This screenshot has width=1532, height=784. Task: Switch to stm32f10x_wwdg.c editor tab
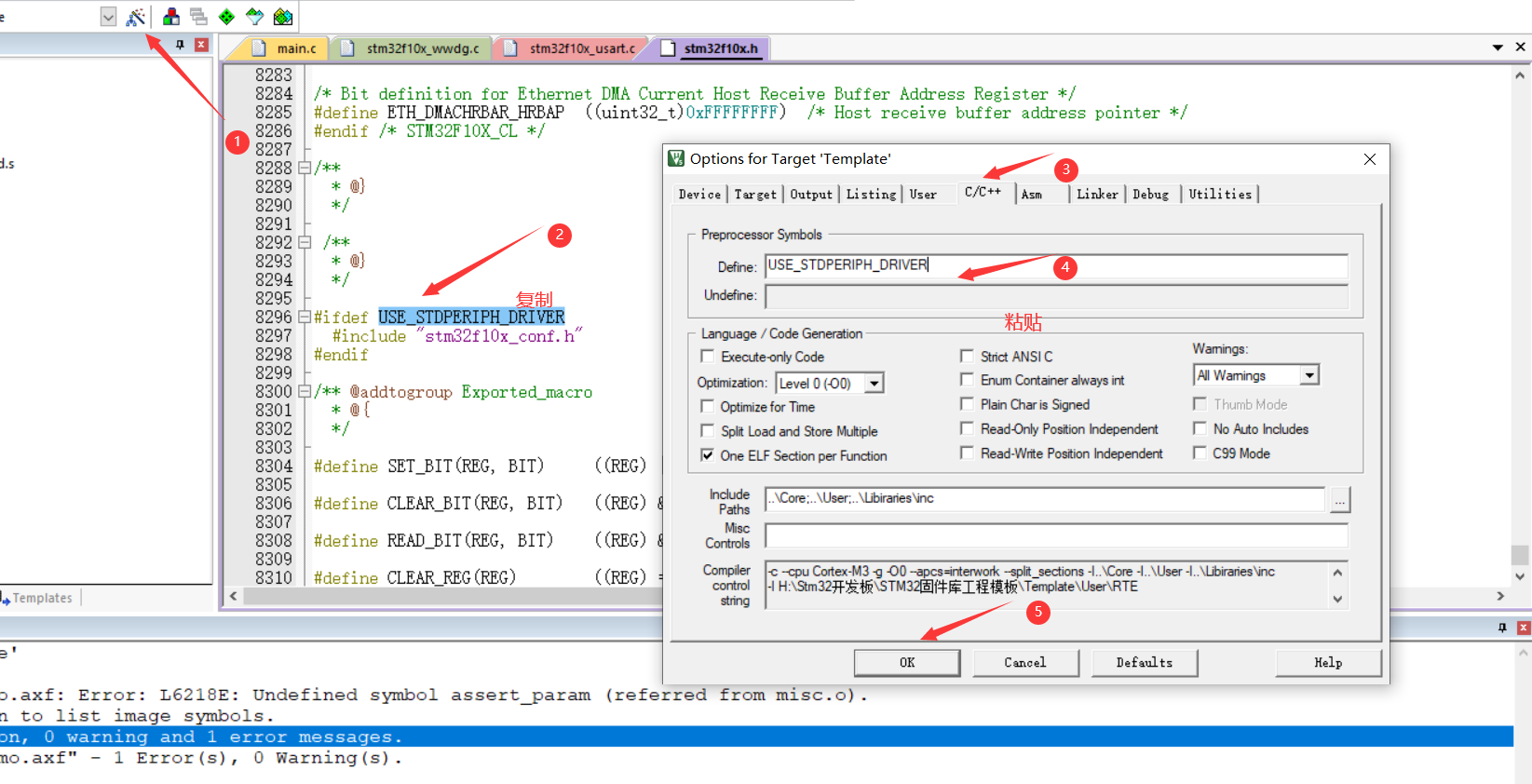(412, 48)
